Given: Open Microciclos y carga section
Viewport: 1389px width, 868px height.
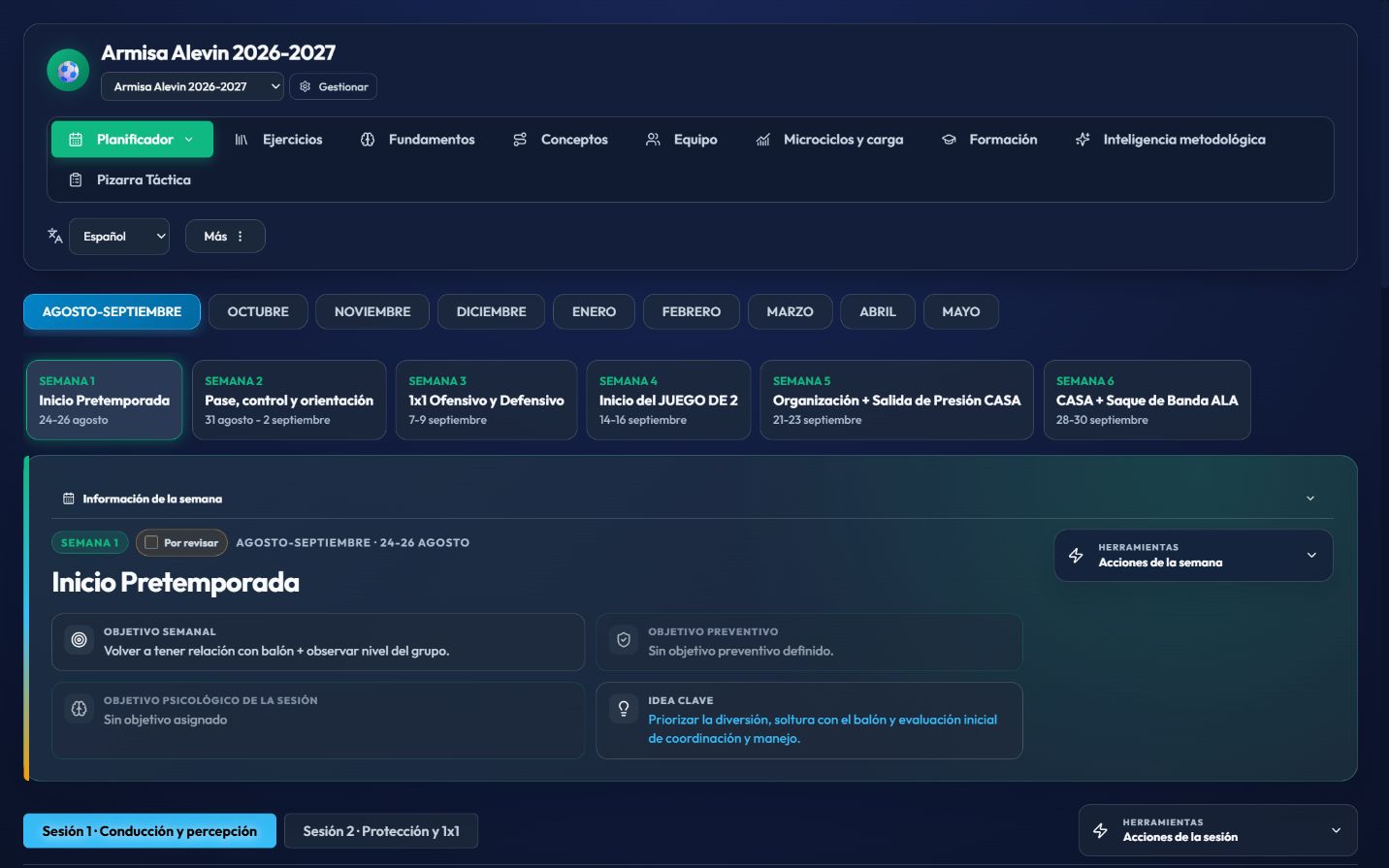Looking at the screenshot, I should (x=829, y=140).
